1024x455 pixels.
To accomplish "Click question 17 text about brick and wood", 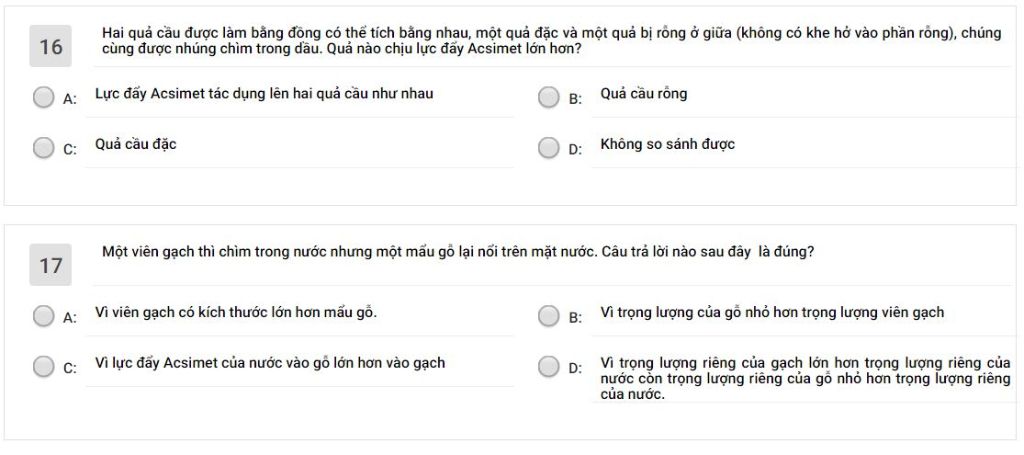I will 458,253.
